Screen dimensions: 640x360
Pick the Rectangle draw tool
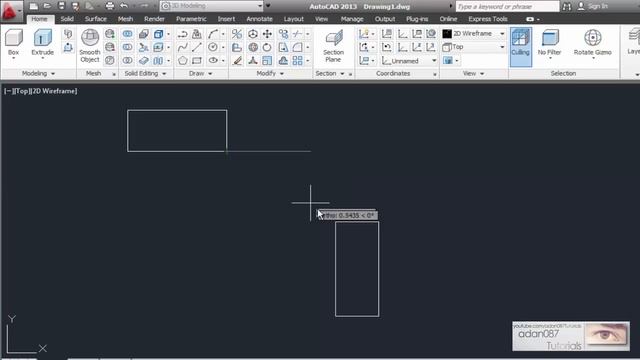[197, 60]
